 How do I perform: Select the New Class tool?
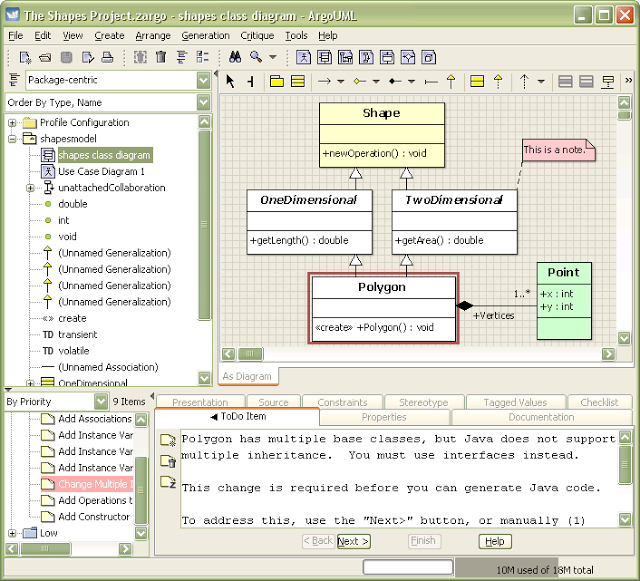298,81
